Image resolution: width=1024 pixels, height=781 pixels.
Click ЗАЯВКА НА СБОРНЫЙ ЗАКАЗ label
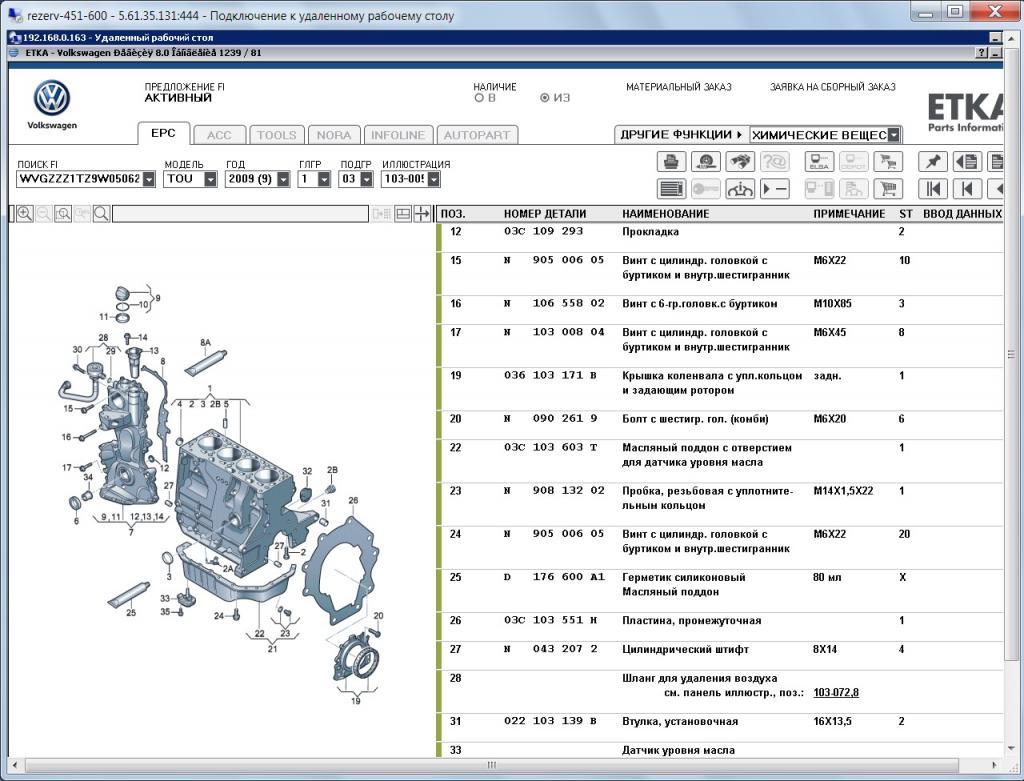point(833,87)
